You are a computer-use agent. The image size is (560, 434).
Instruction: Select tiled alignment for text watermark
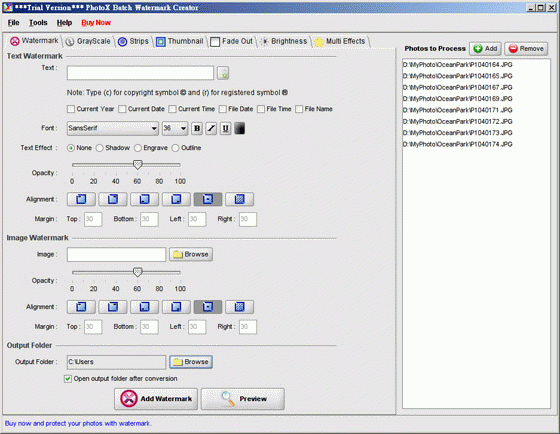pyautogui.click(x=240, y=199)
